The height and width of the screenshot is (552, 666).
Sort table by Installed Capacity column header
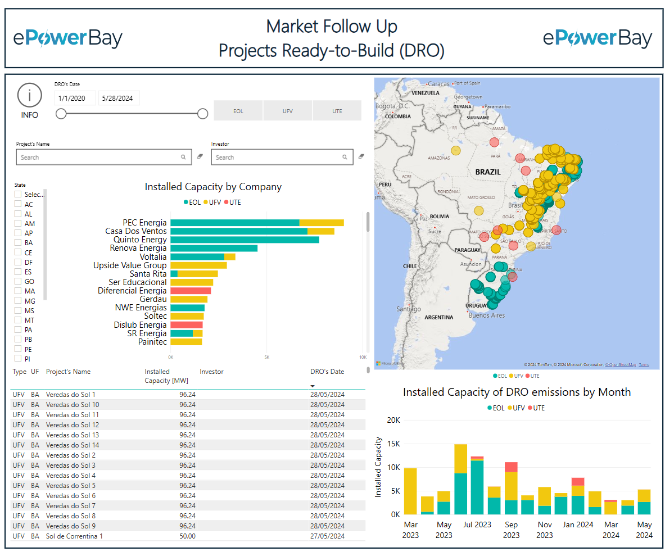(166, 376)
